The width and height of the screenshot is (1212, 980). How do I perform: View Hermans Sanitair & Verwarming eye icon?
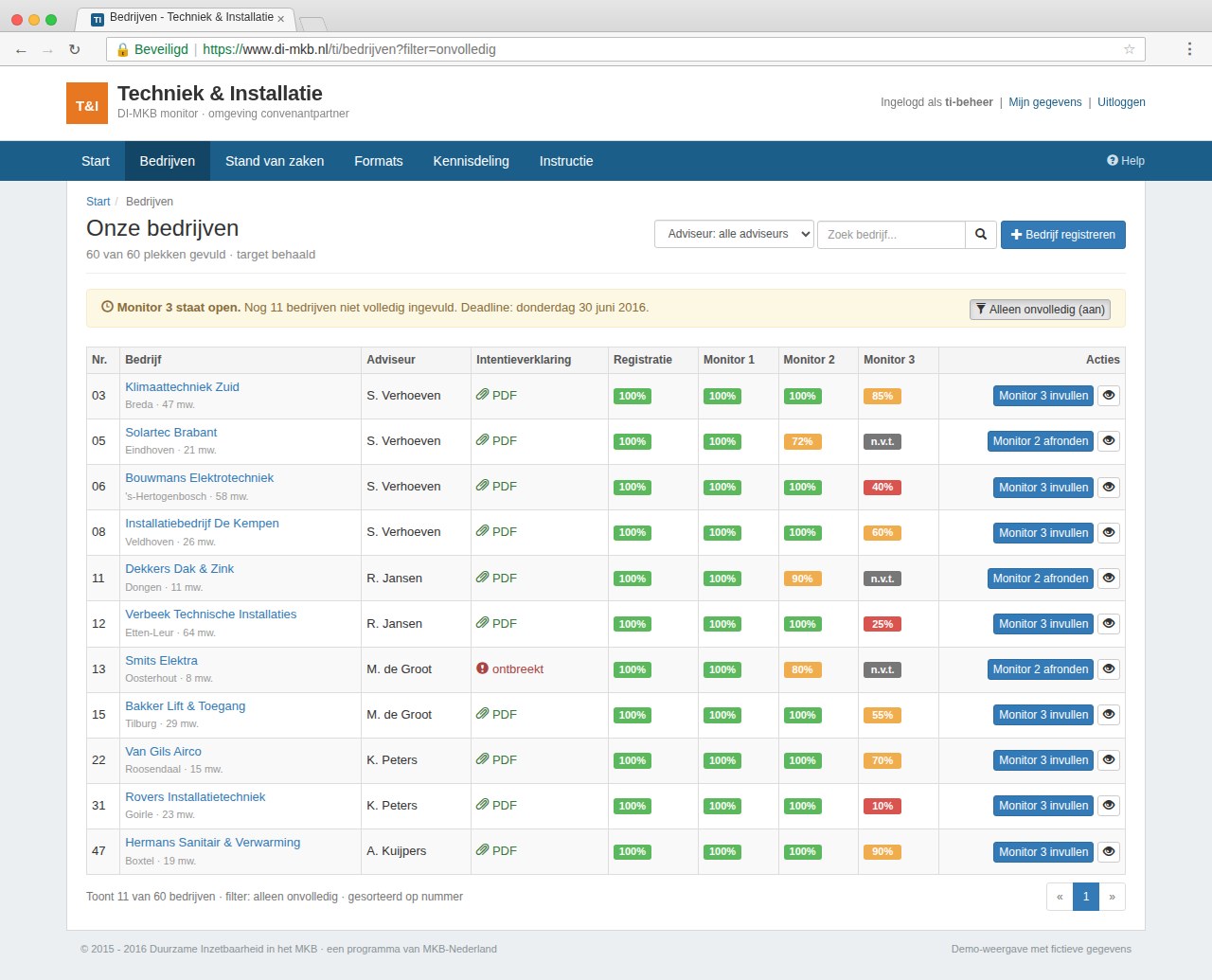pos(1108,852)
